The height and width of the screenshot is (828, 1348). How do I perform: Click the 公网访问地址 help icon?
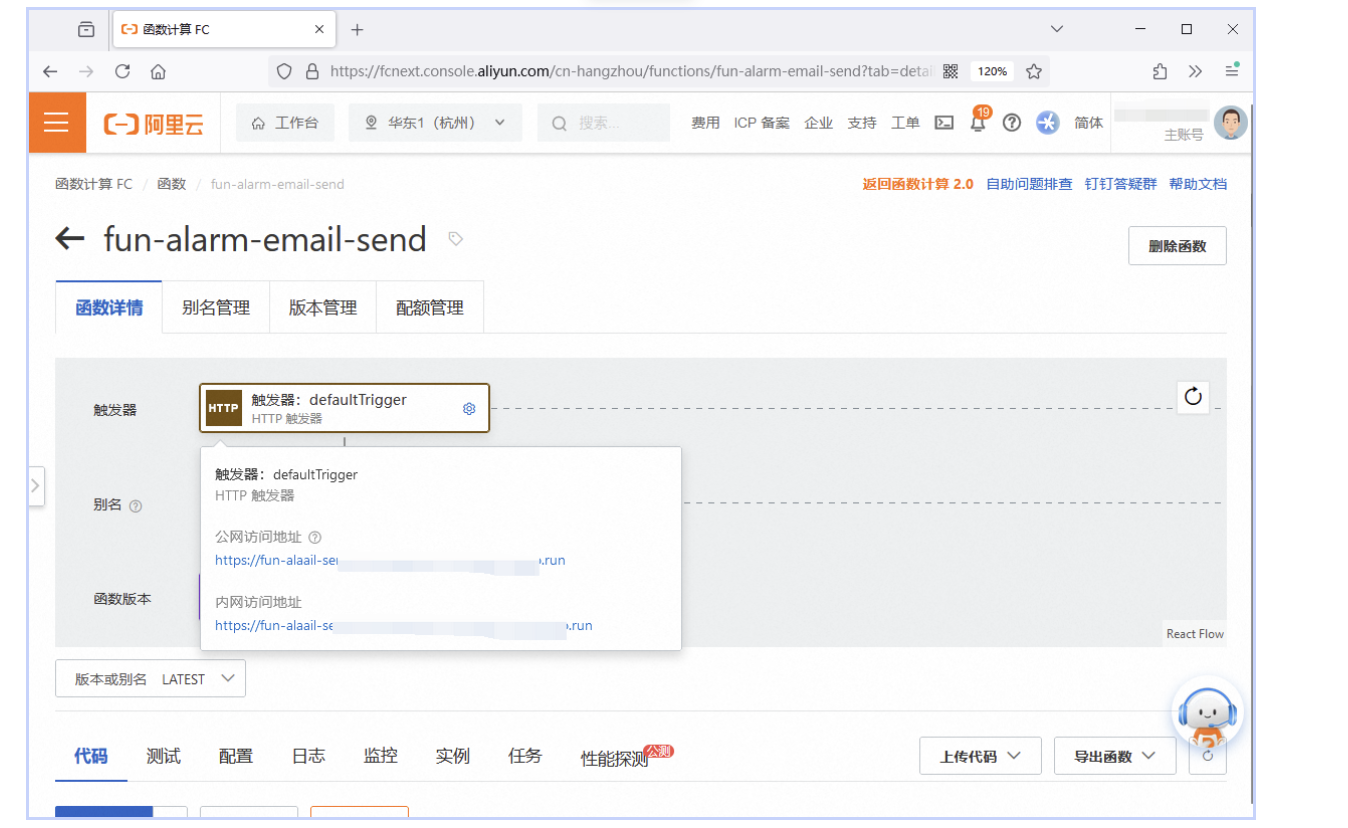pos(314,538)
